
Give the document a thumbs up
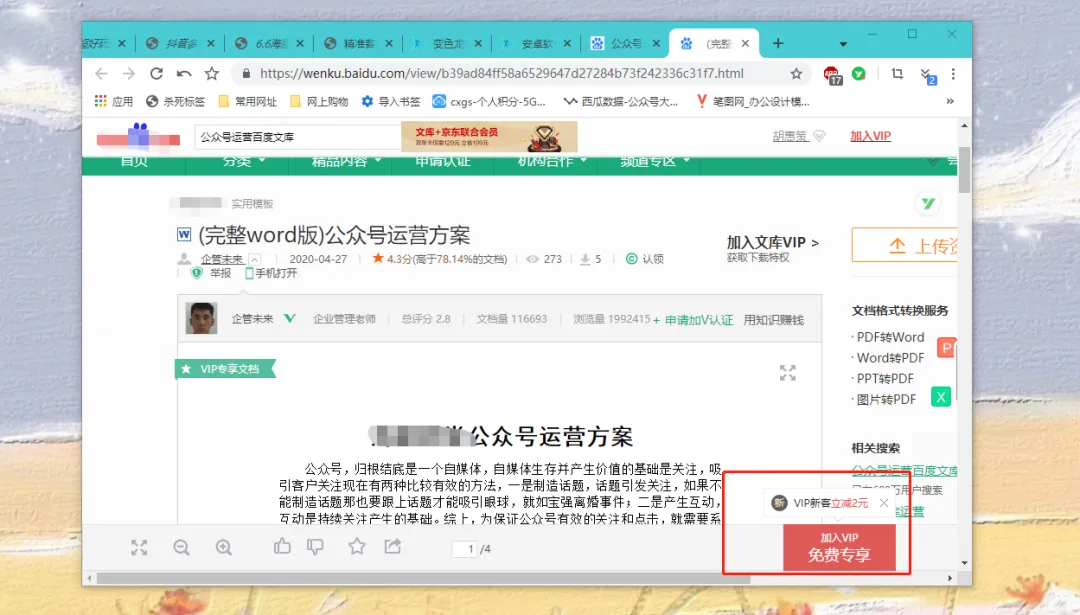282,546
